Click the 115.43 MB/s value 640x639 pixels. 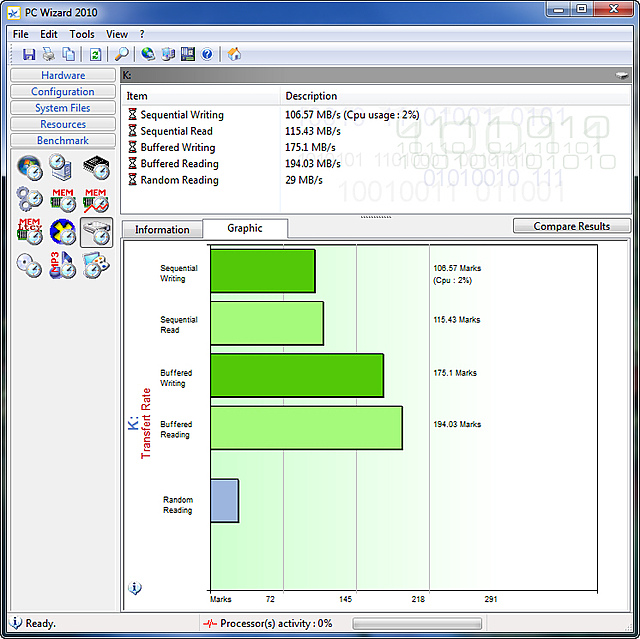313,131
